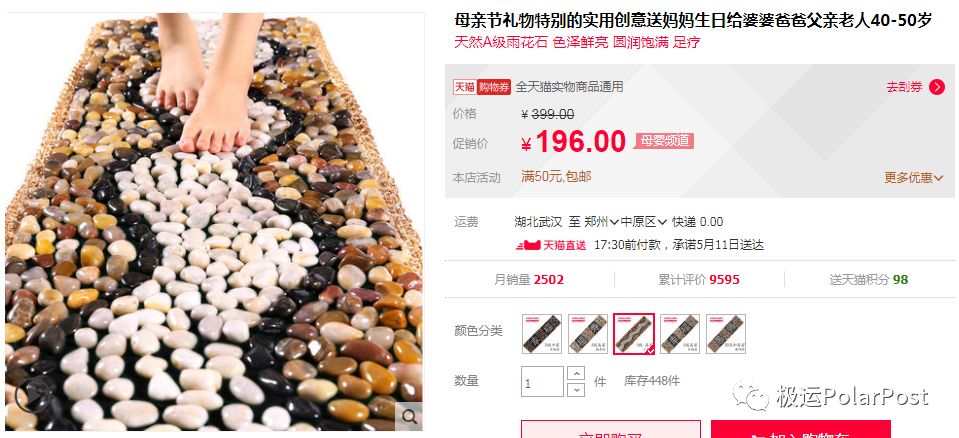This screenshot has height=438, width=959.
Task: Open the 中原区 district dropdown
Action: 645,221
